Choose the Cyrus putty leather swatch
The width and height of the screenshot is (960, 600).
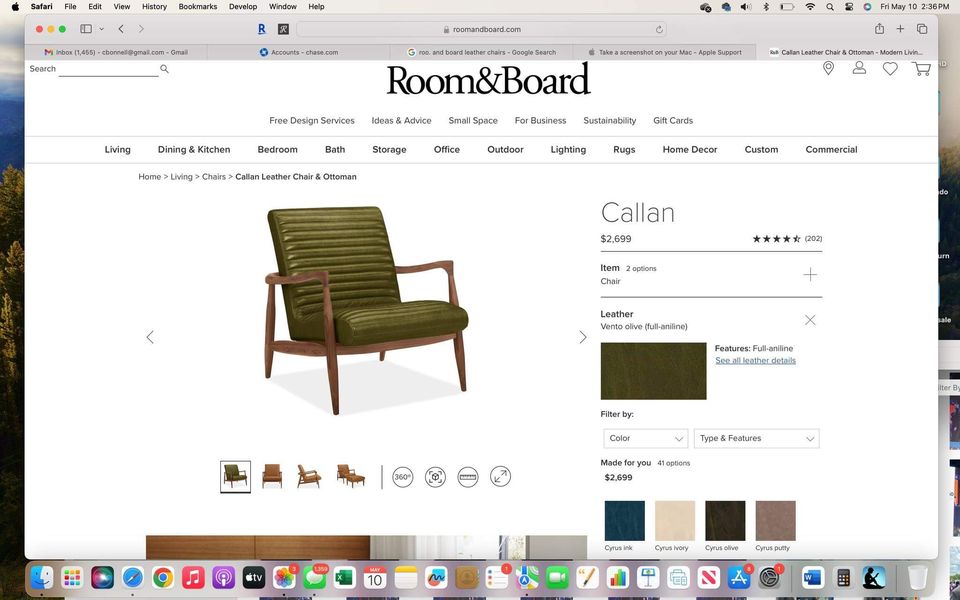tap(775, 521)
